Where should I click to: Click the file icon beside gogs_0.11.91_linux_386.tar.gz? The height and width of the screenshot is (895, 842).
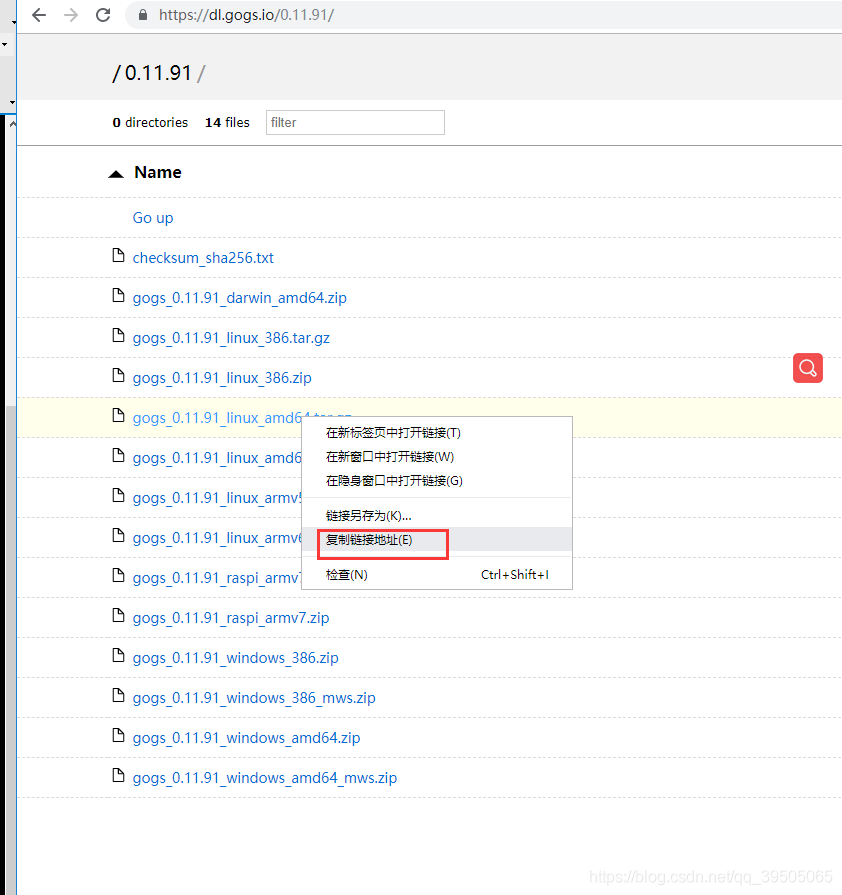[x=118, y=336]
